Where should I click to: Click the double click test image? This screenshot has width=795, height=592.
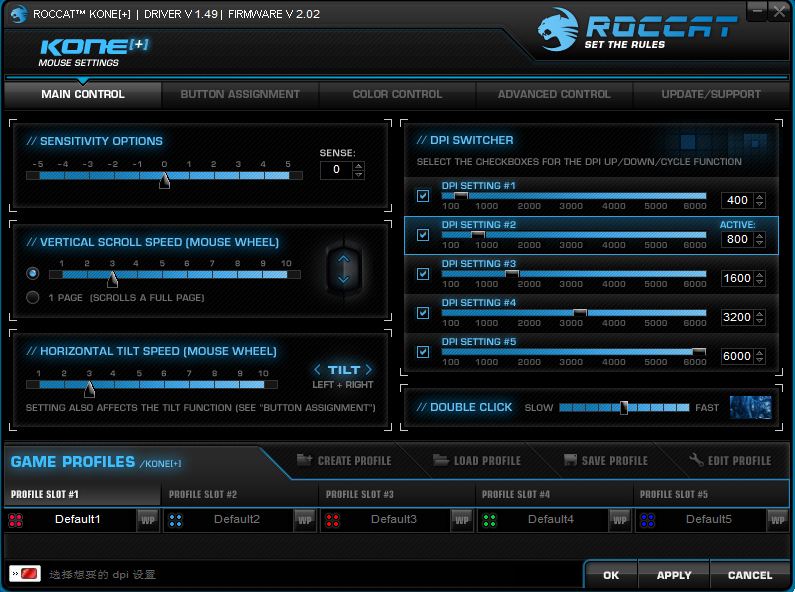click(750, 407)
